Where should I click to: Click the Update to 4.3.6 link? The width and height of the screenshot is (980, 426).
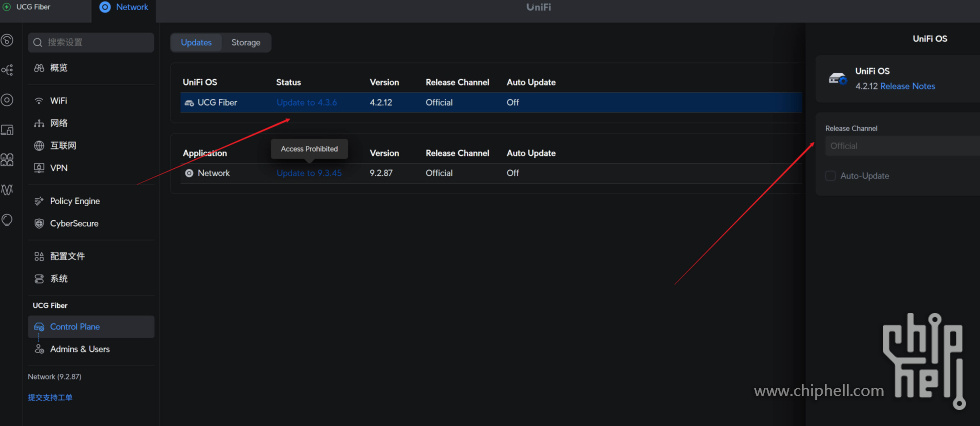click(307, 102)
